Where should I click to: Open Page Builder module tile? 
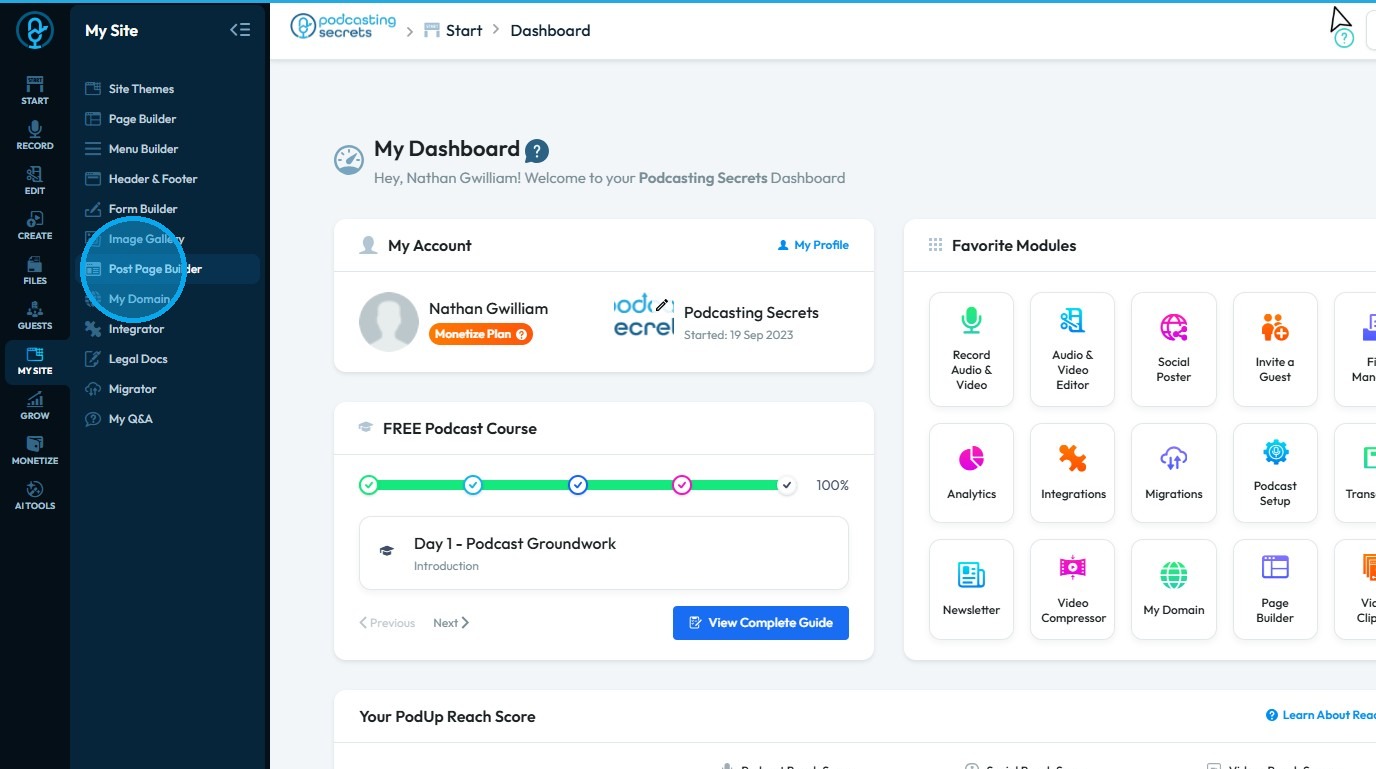[x=1275, y=590]
